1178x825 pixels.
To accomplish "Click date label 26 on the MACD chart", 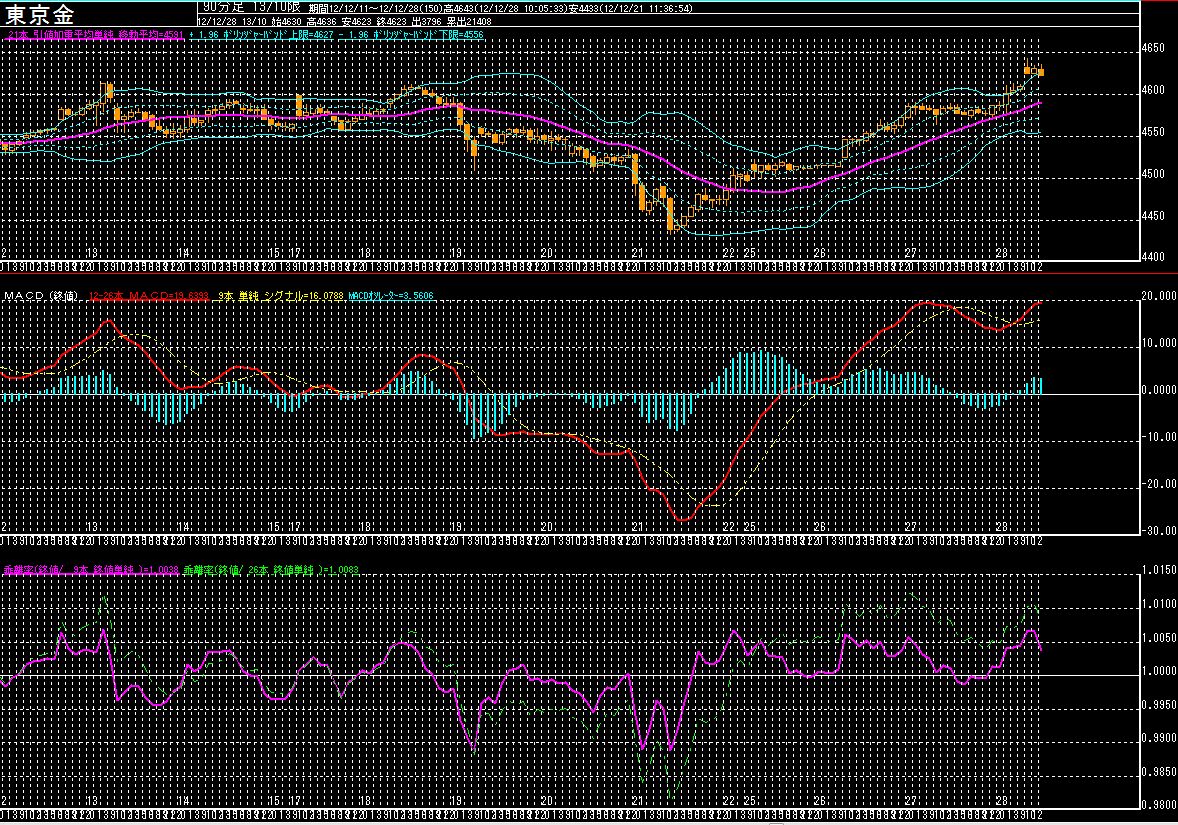I will [x=819, y=527].
